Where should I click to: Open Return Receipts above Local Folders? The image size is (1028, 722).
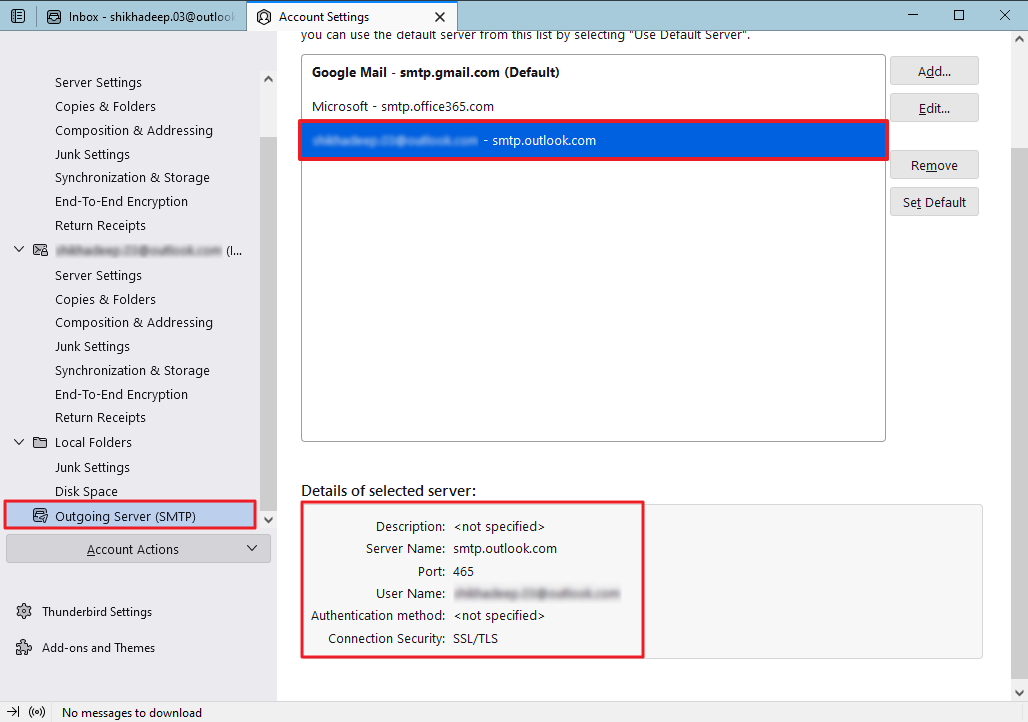100,417
